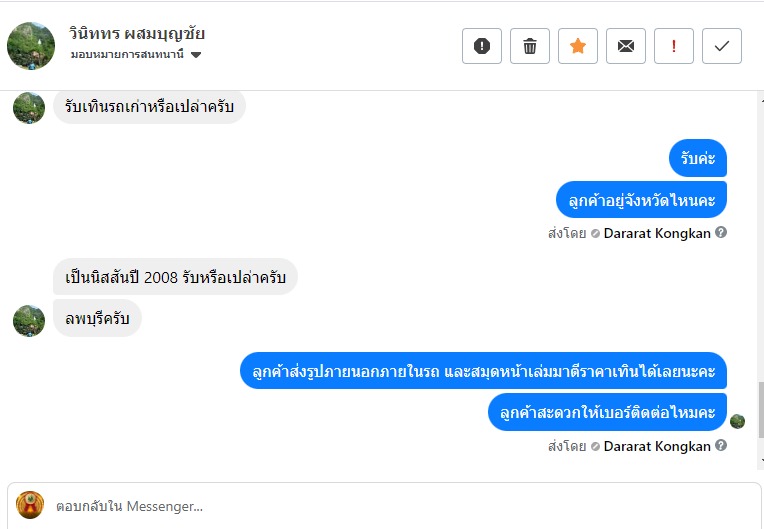This screenshot has width=764, height=529.
Task: Click the page avatar beside the reply box
Action: tap(30, 506)
